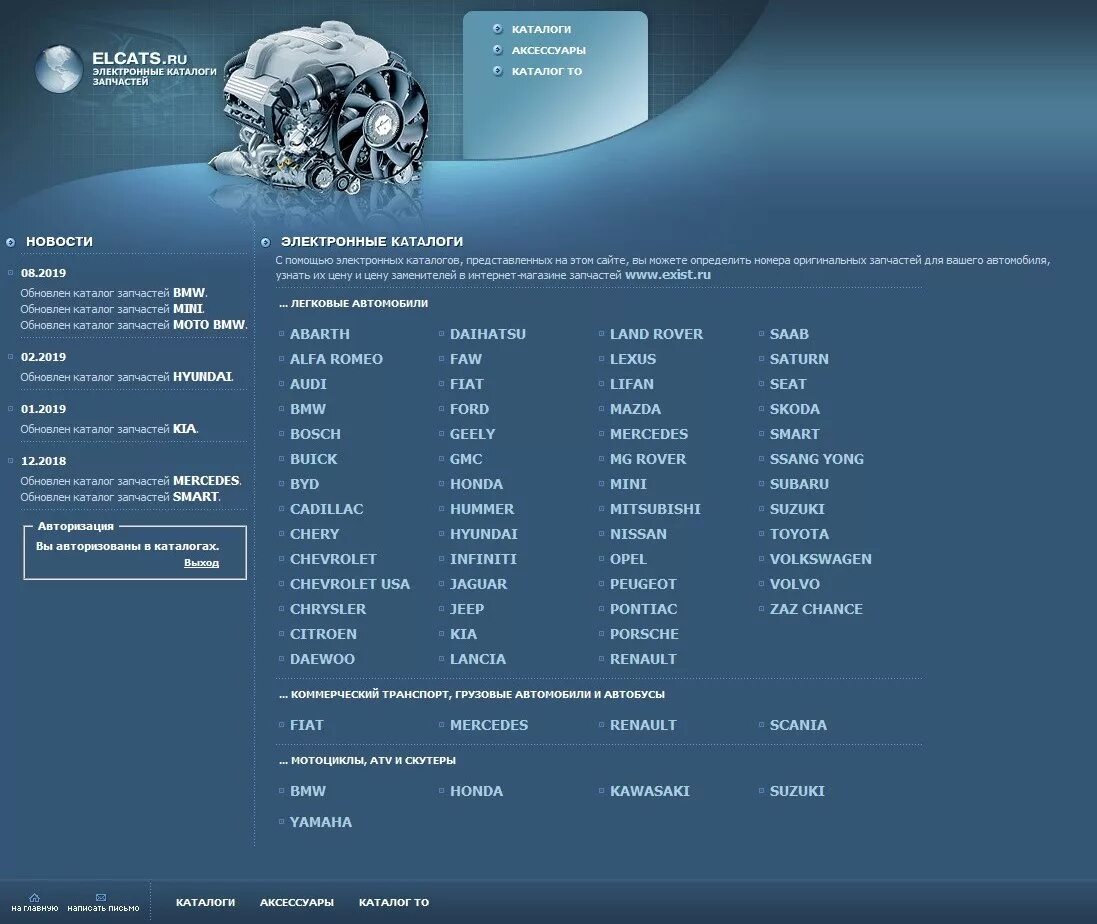Click the ELCATS.RU globe logo
The width and height of the screenshot is (1097, 924).
59,69
